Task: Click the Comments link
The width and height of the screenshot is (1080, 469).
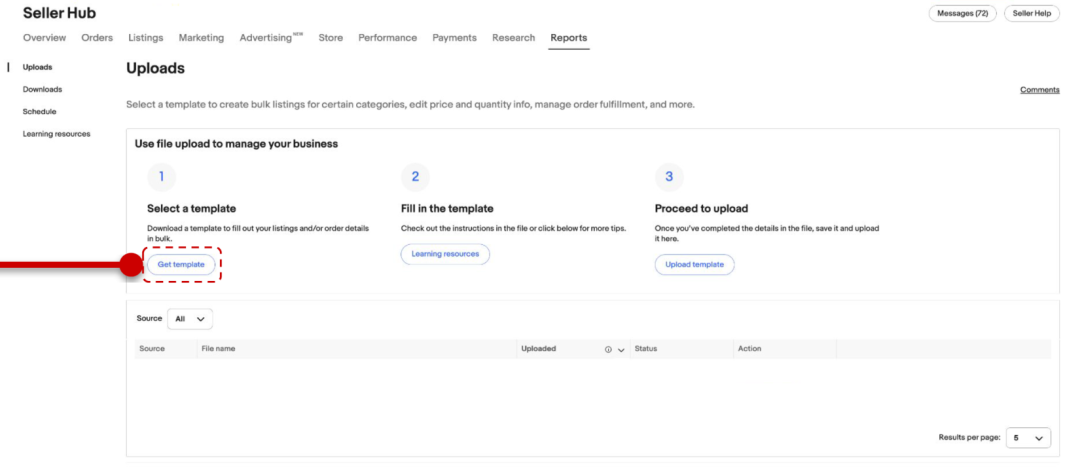Action: click(x=1040, y=90)
